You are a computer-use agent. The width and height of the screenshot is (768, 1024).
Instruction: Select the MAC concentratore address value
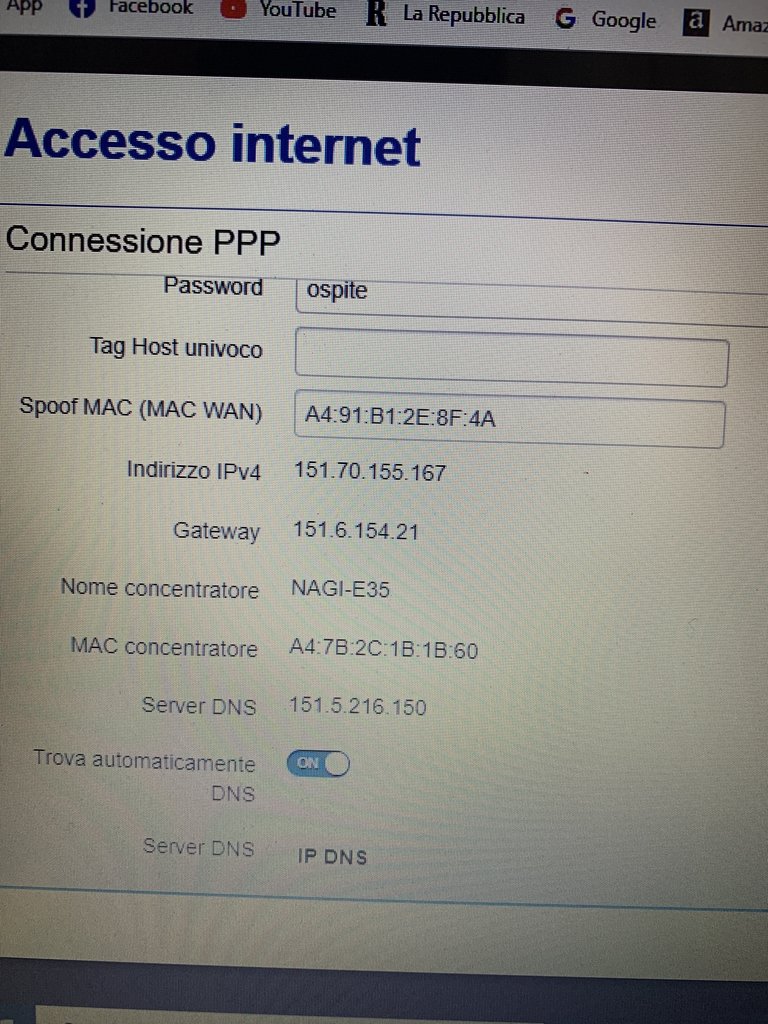(x=383, y=649)
